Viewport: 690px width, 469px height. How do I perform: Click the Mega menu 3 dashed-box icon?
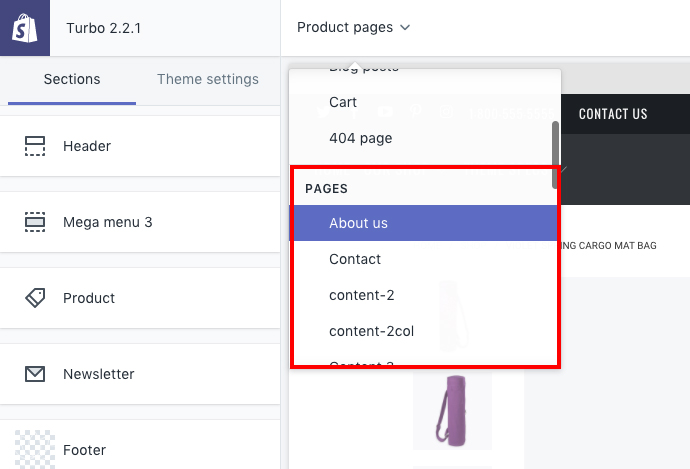coord(35,222)
